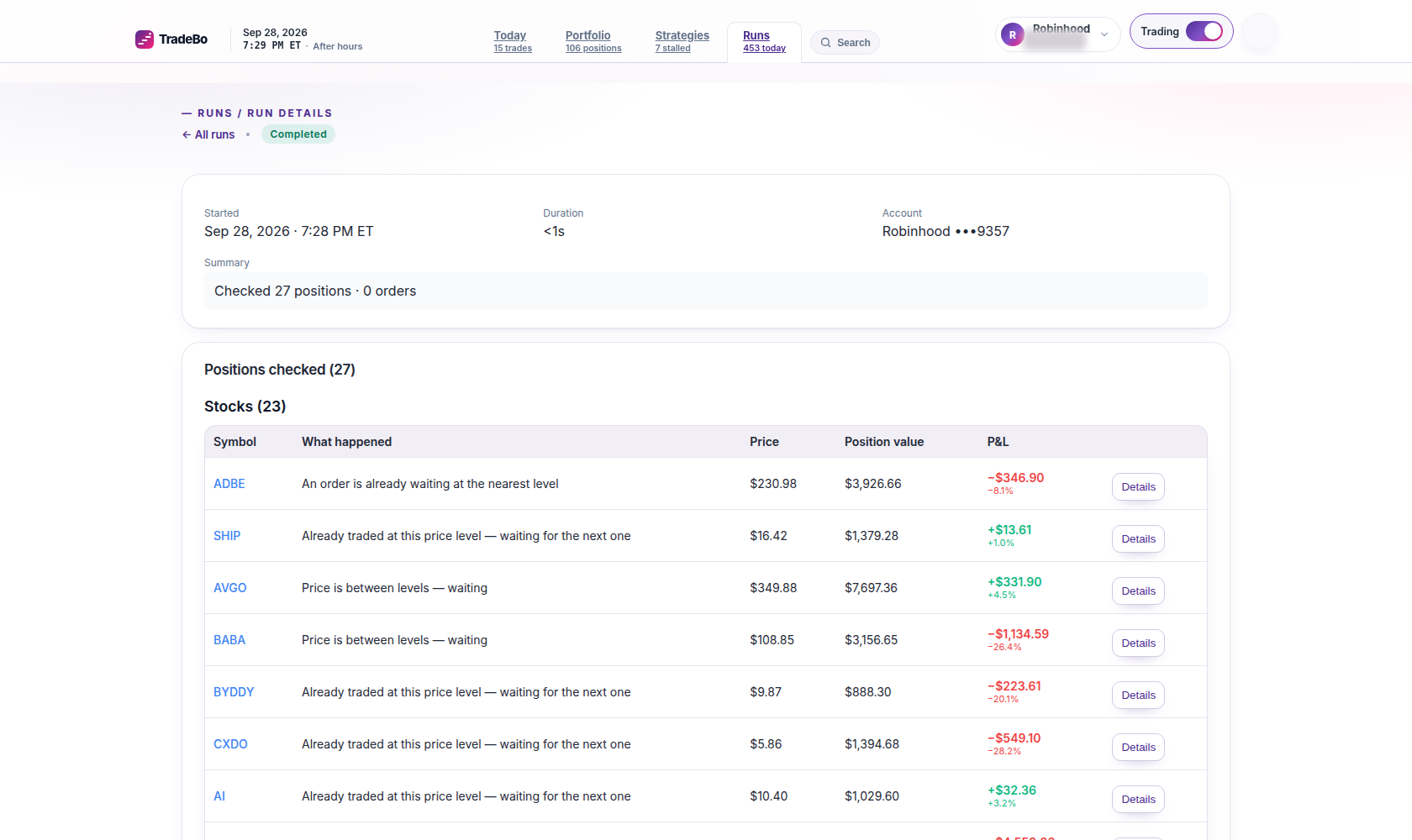This screenshot has width=1412, height=840.
Task: Expand the Robinhood account dropdown chevron
Action: pos(1104,35)
